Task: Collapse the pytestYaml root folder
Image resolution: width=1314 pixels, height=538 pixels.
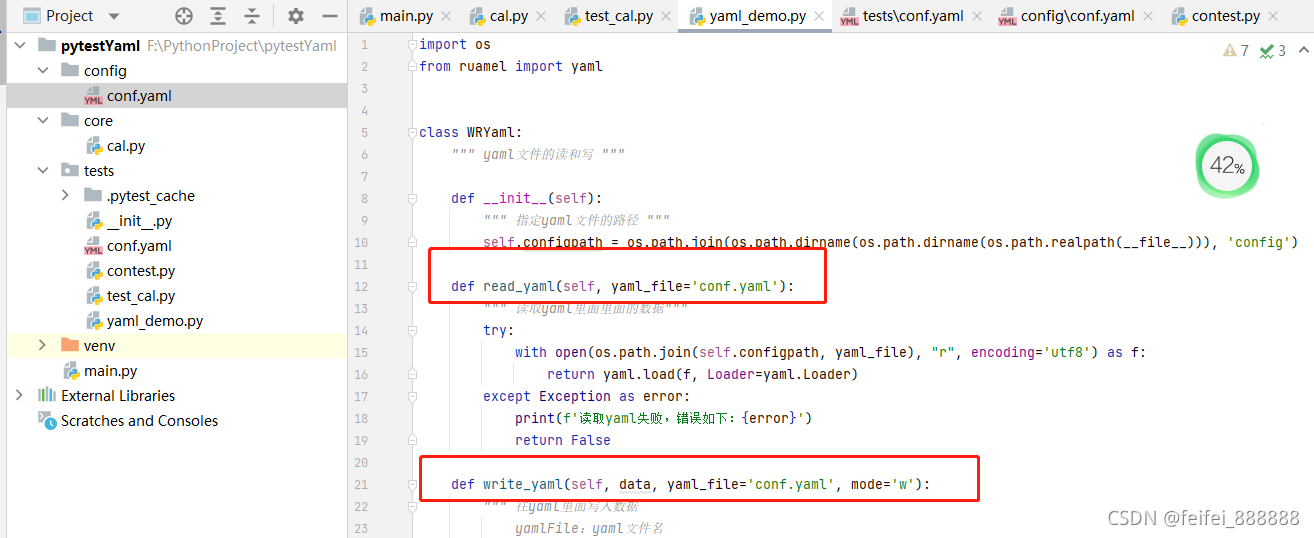Action: pyautogui.click(x=19, y=46)
